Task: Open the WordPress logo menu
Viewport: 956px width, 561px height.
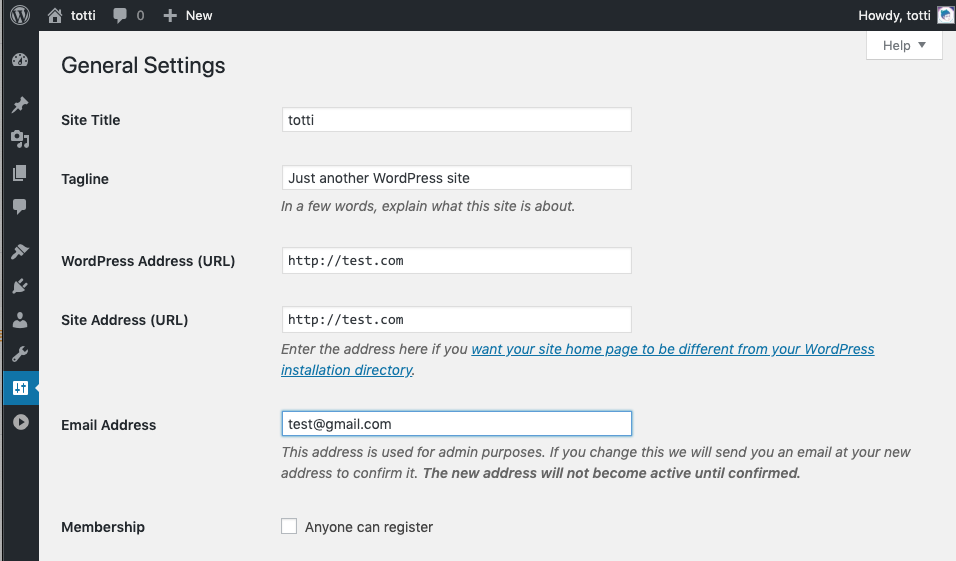Action: point(20,15)
